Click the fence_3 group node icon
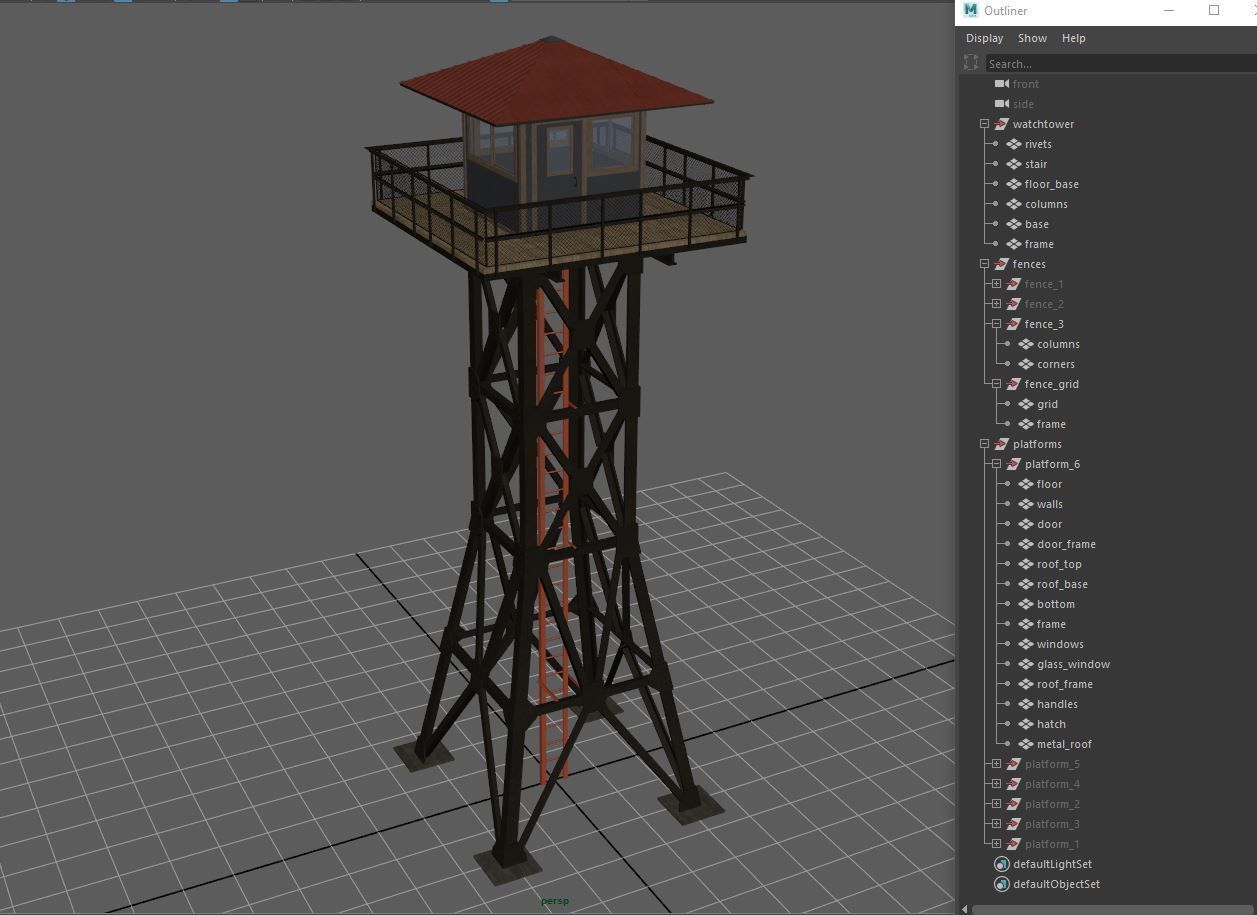 click(x=1013, y=324)
